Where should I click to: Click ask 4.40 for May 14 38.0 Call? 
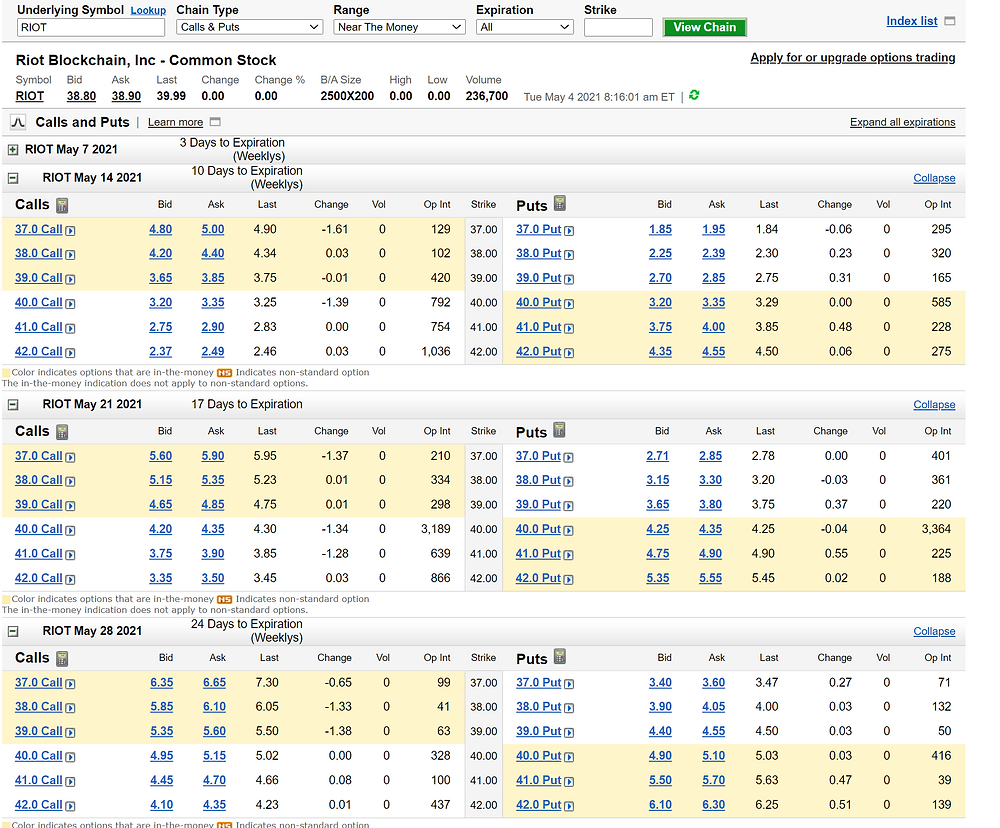point(213,253)
